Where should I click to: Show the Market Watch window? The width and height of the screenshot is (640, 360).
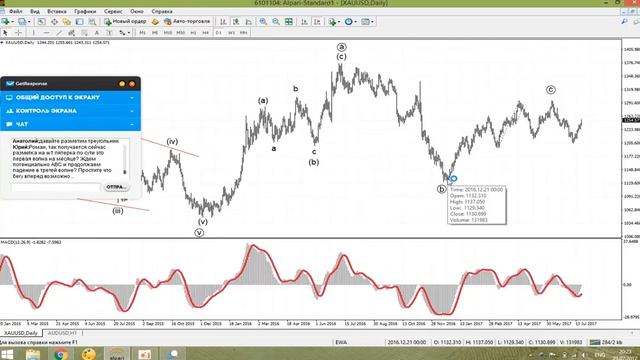click(x=41, y=22)
